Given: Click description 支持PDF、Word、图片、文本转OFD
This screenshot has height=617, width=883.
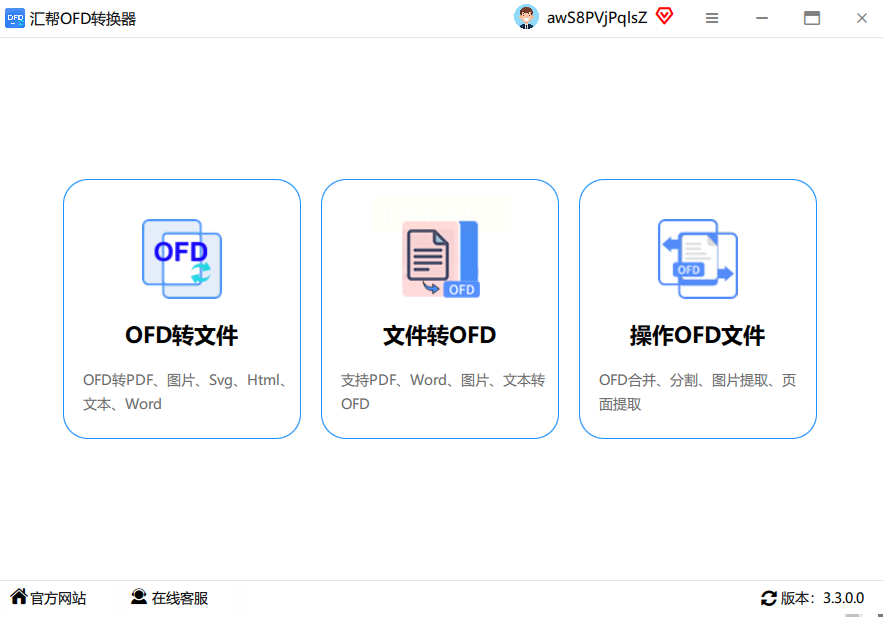Looking at the screenshot, I should click(x=443, y=392).
